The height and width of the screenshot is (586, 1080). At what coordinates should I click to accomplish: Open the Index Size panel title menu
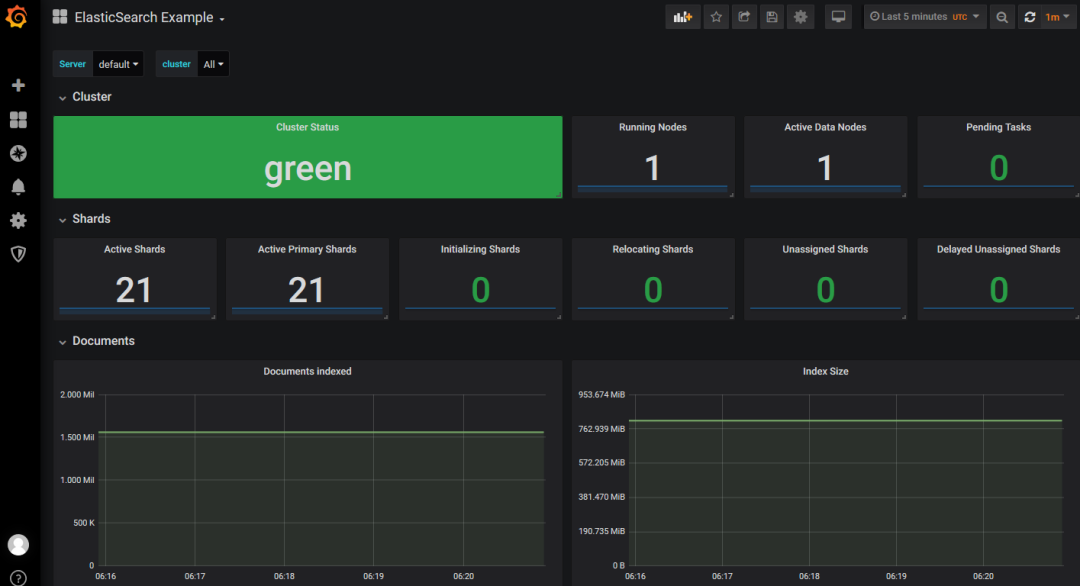coord(825,371)
